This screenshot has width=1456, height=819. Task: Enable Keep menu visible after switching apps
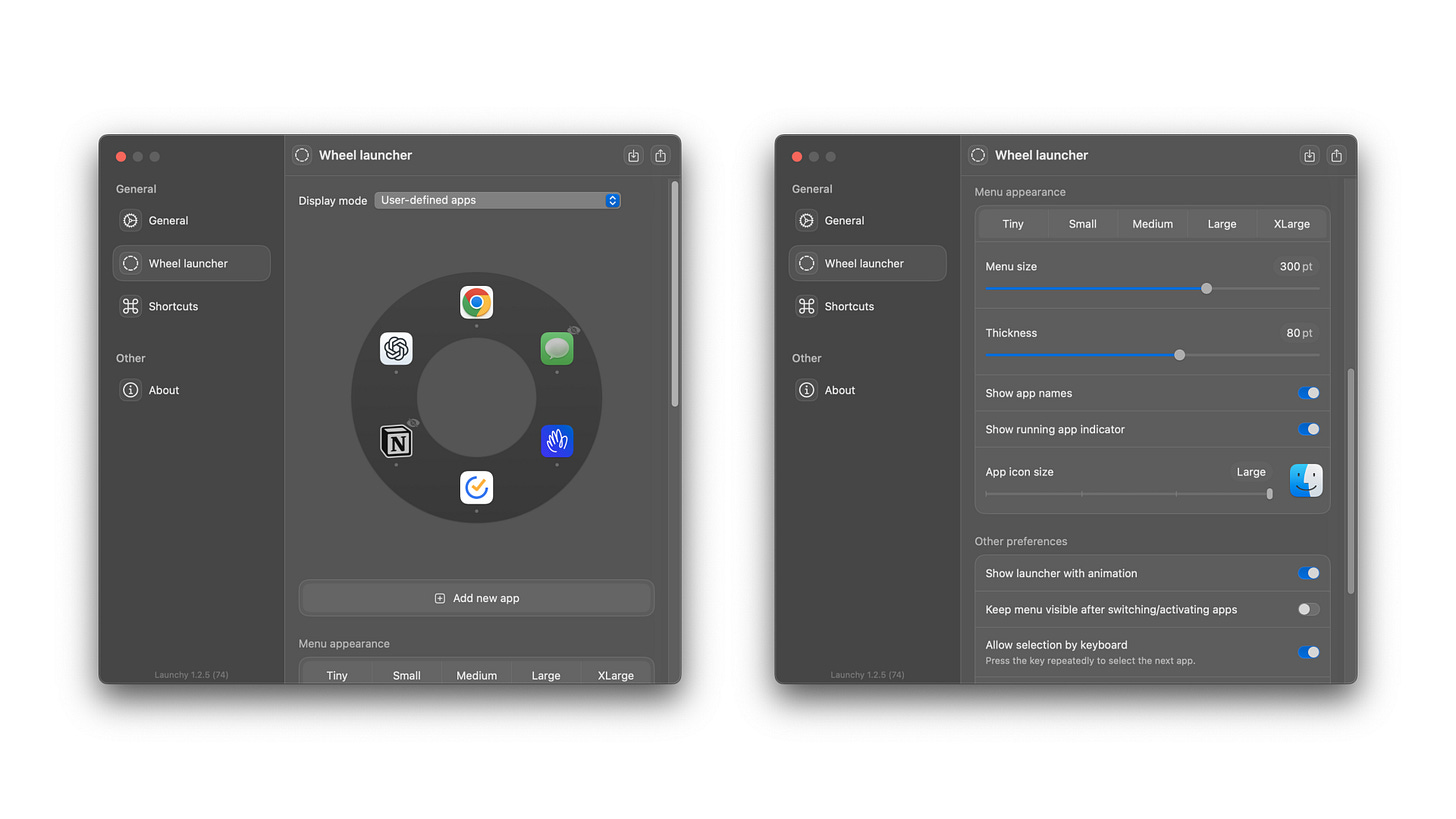(x=1308, y=609)
